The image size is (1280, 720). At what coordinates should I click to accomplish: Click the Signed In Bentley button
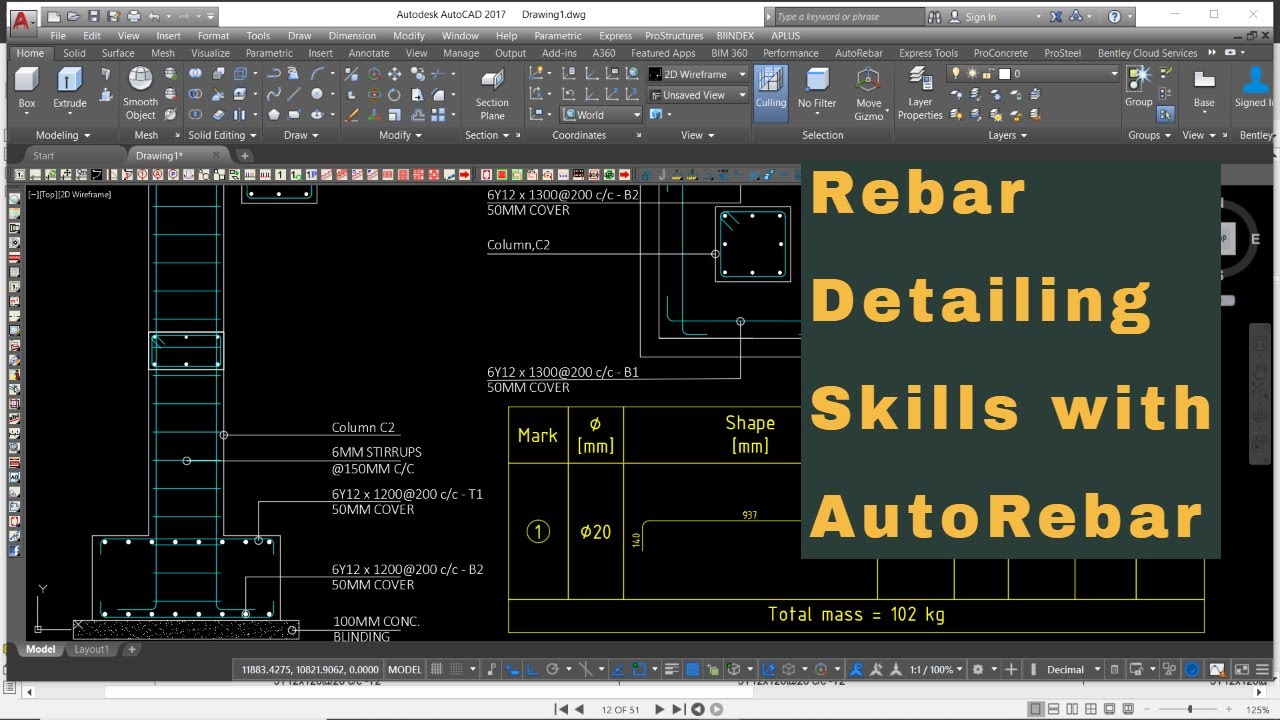[1254, 88]
